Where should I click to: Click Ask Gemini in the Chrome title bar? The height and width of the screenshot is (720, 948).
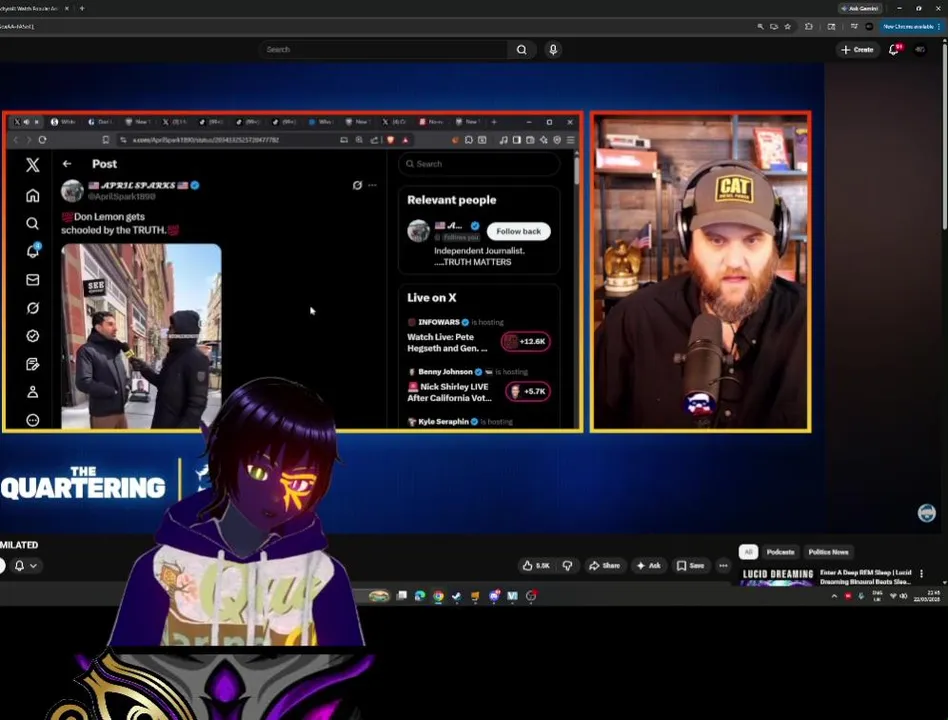[860, 8]
